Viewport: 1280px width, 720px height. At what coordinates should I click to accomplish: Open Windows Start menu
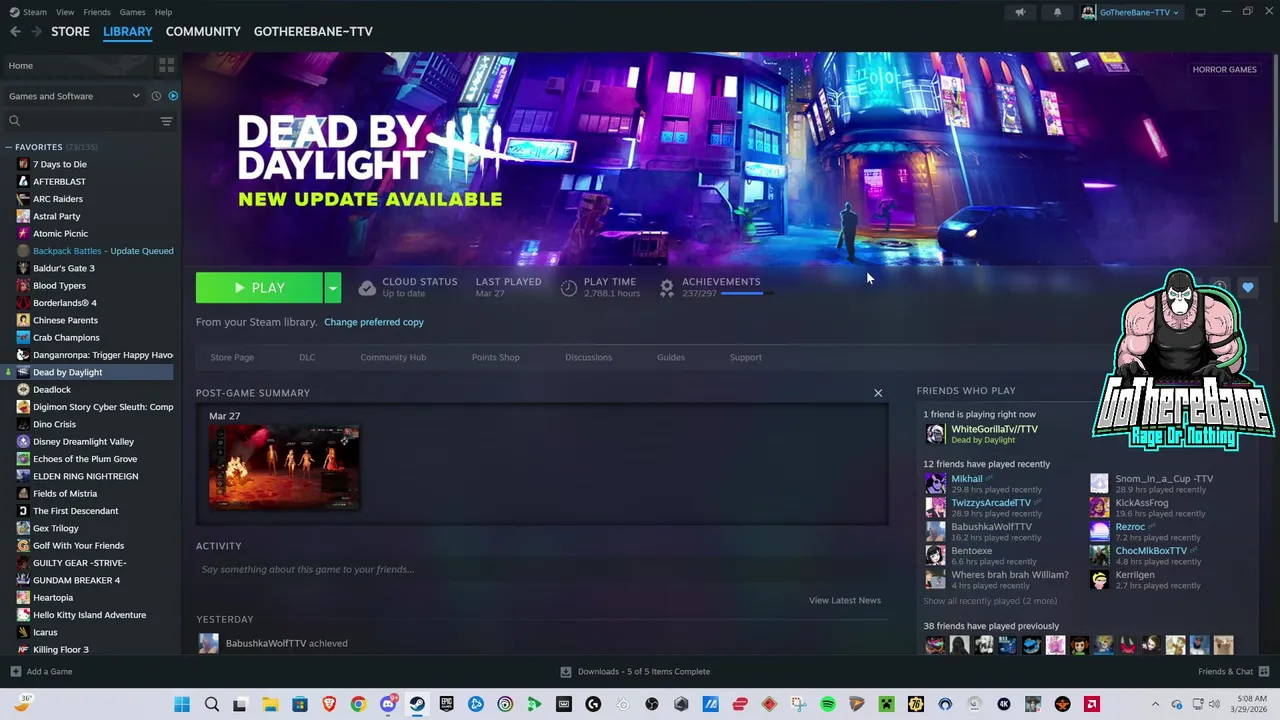182,704
